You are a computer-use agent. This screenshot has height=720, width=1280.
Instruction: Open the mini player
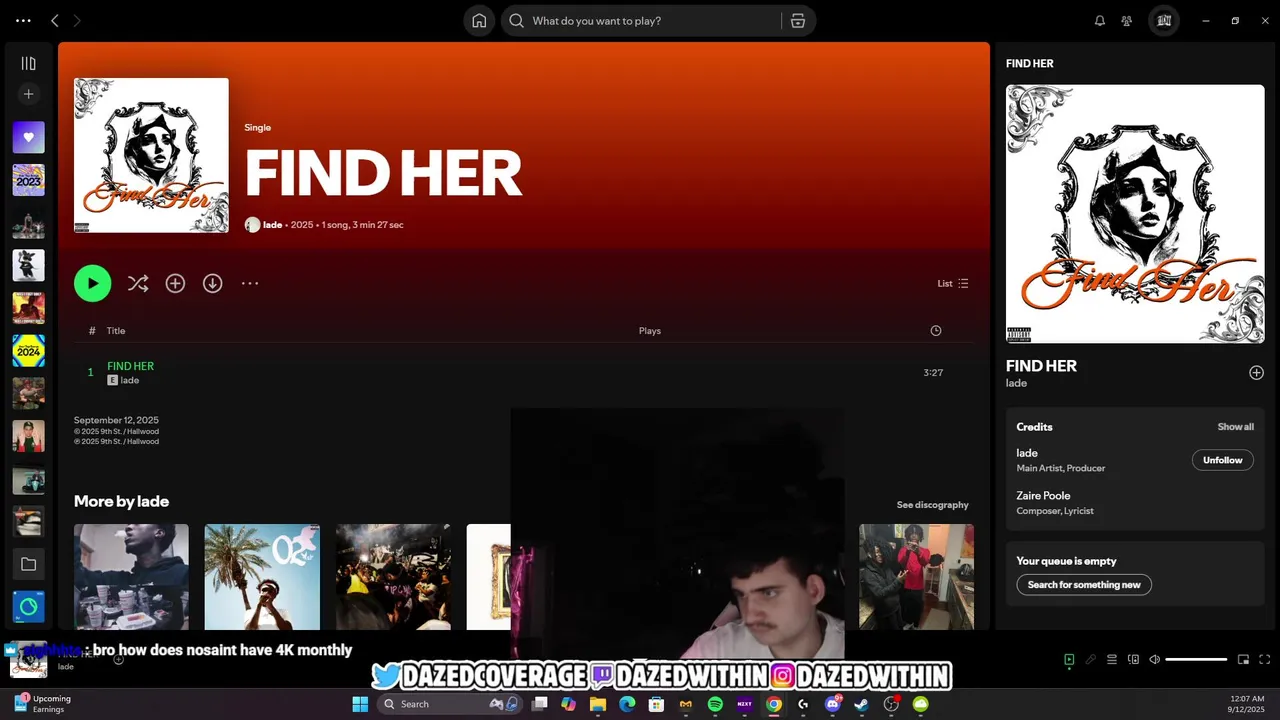(x=1243, y=660)
